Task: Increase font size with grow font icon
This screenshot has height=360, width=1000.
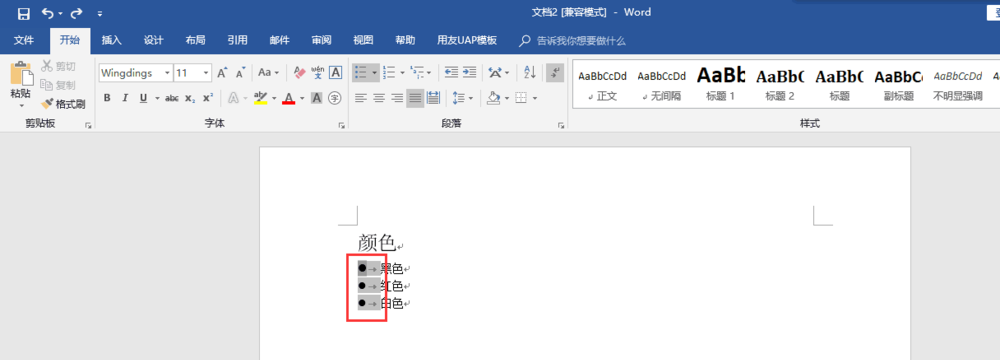Action: pos(222,73)
